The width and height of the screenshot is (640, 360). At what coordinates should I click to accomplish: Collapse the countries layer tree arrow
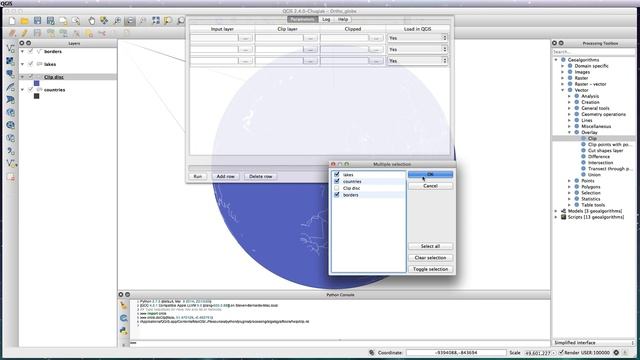click(x=22, y=89)
